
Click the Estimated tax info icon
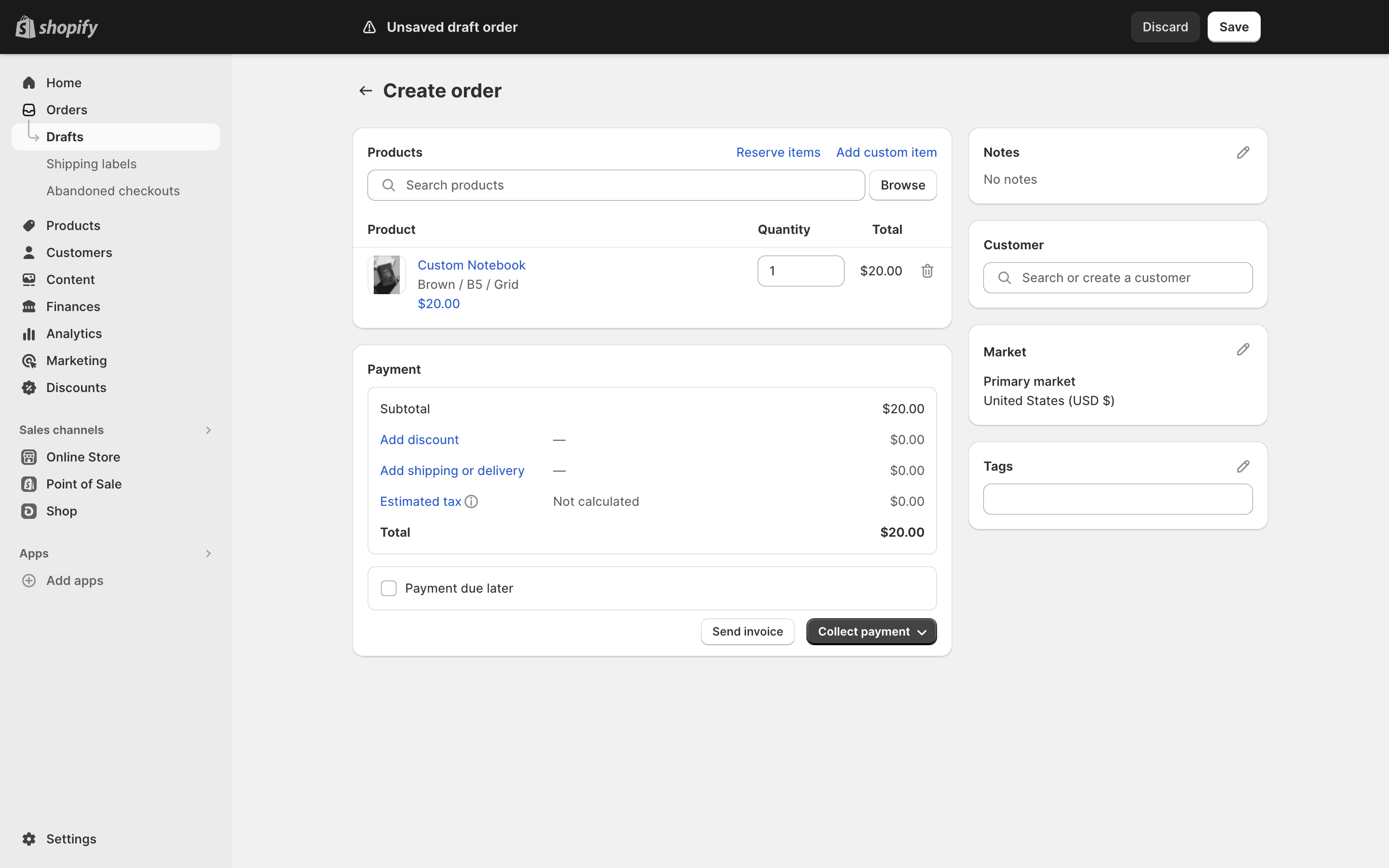pyautogui.click(x=471, y=502)
